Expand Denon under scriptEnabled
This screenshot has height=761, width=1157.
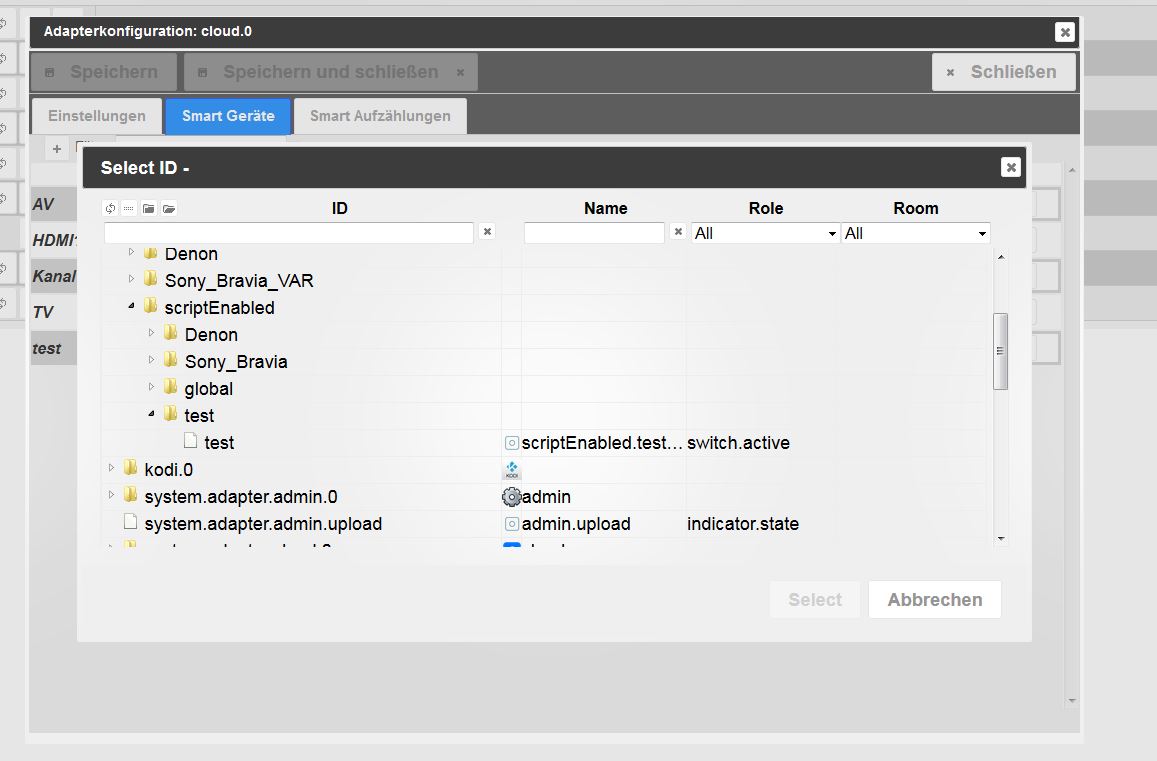(x=151, y=333)
